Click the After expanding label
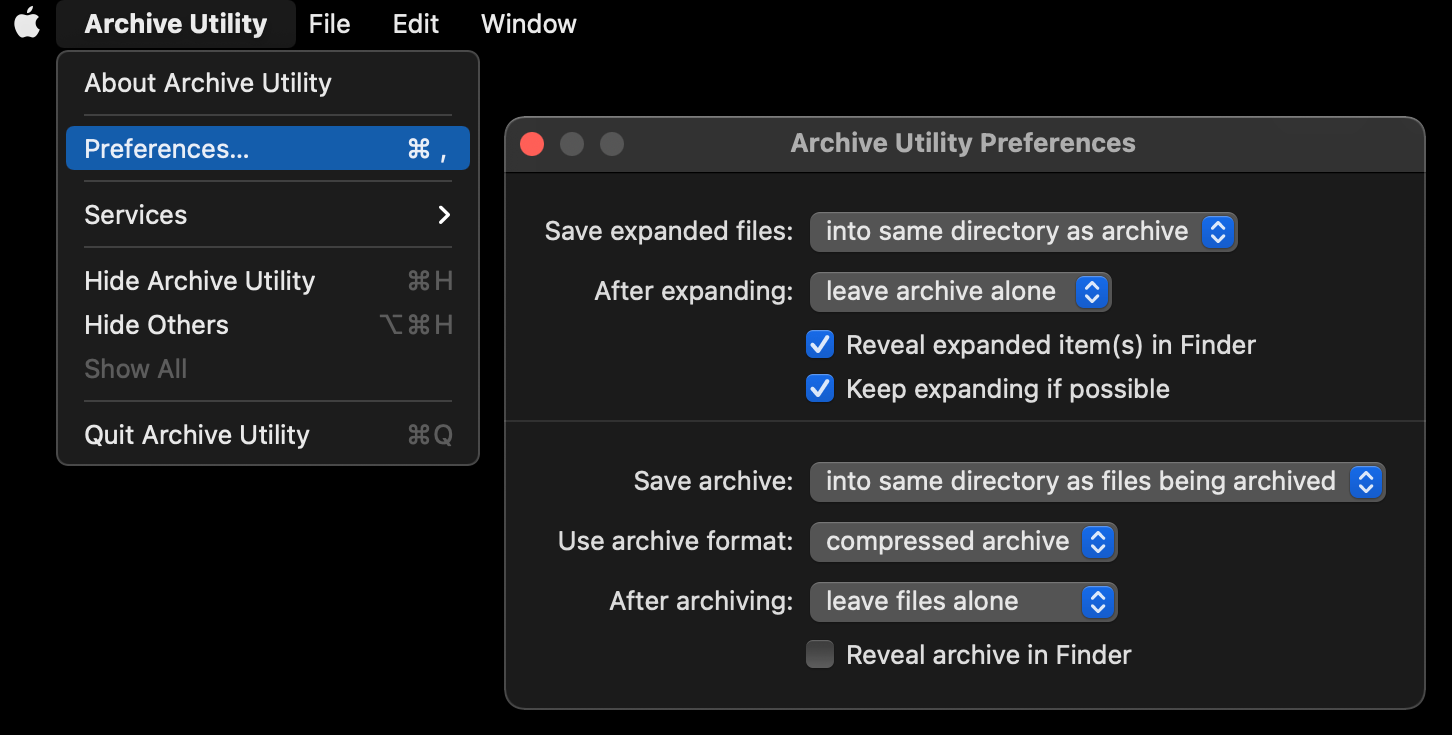The image size is (1452, 735). coord(694,292)
